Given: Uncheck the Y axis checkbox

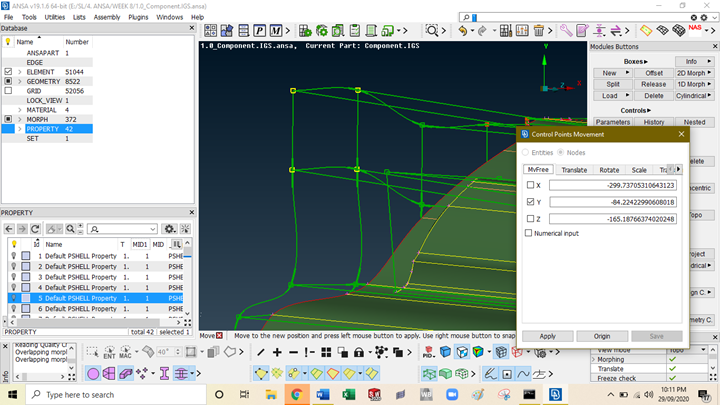Looking at the screenshot, I should pyautogui.click(x=530, y=202).
